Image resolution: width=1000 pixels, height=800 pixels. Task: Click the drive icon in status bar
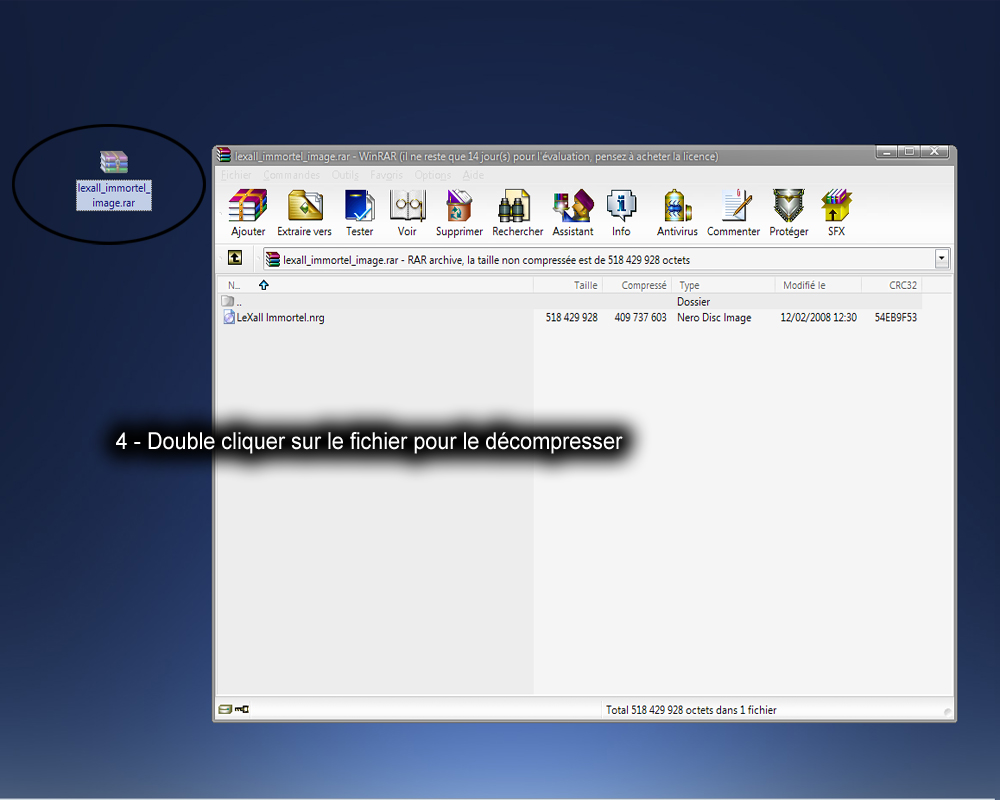[x=225, y=709]
